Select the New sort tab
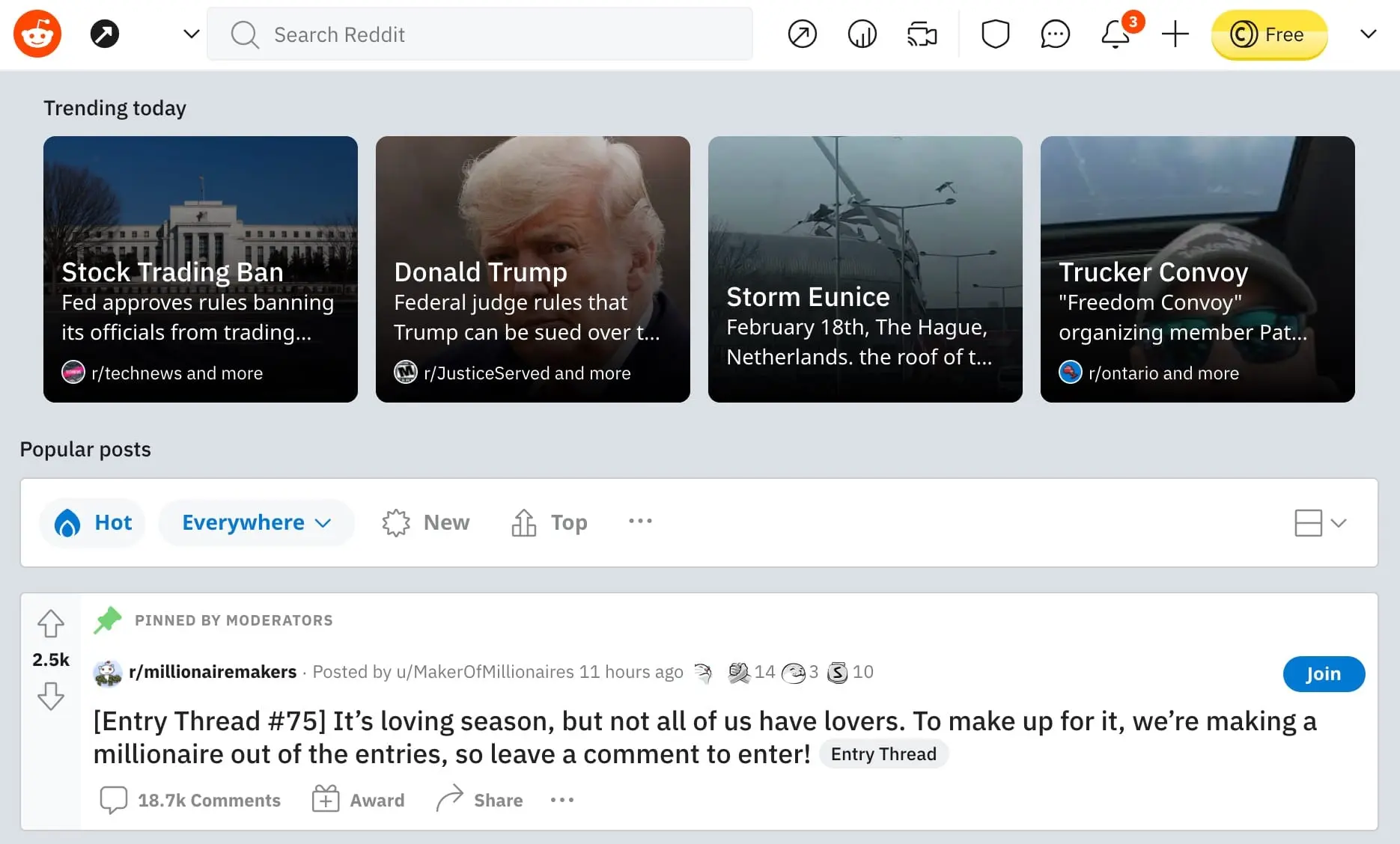Viewport: 1400px width, 844px height. pyautogui.click(x=426, y=522)
